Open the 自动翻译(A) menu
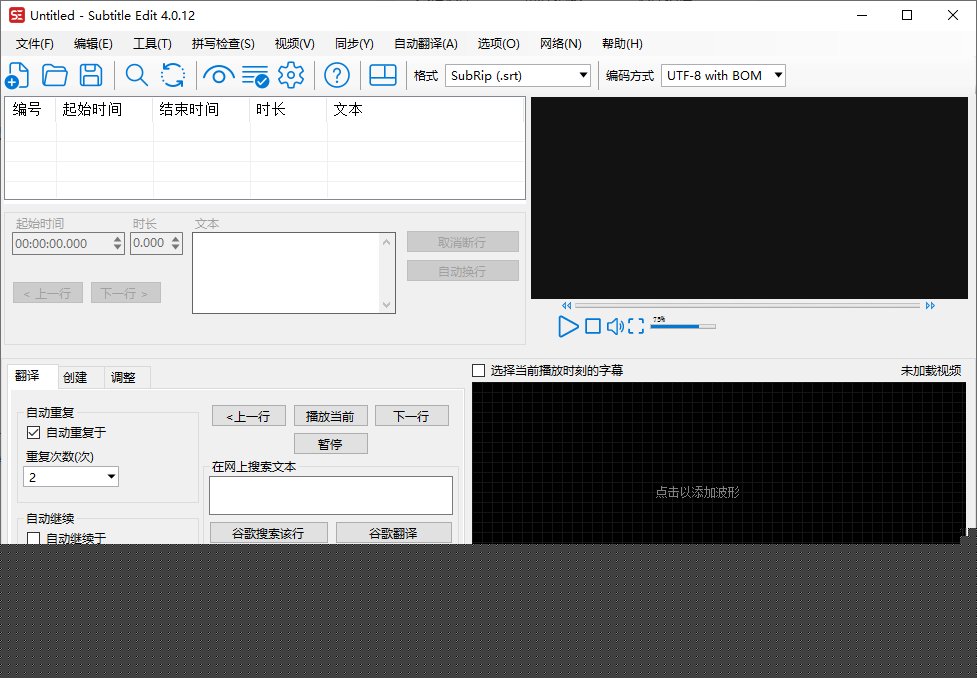The height and width of the screenshot is (678, 977). pyautogui.click(x=426, y=44)
